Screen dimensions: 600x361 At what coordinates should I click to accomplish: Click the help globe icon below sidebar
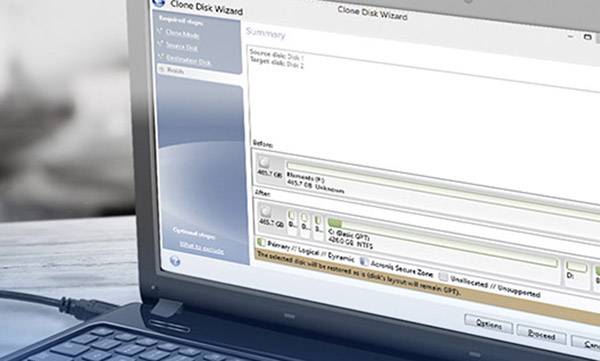pyautogui.click(x=175, y=261)
